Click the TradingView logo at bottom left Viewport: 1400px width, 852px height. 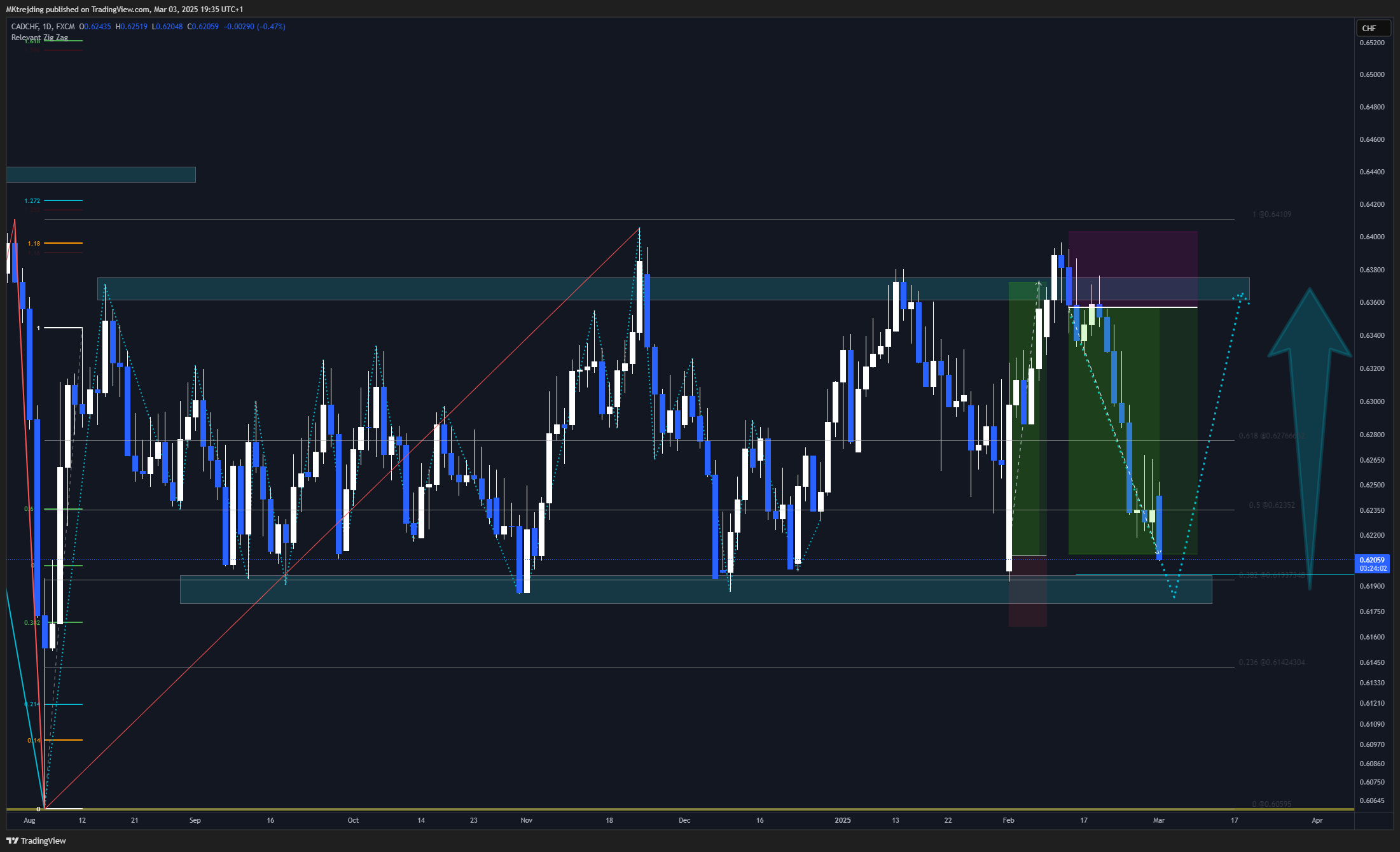coord(36,841)
